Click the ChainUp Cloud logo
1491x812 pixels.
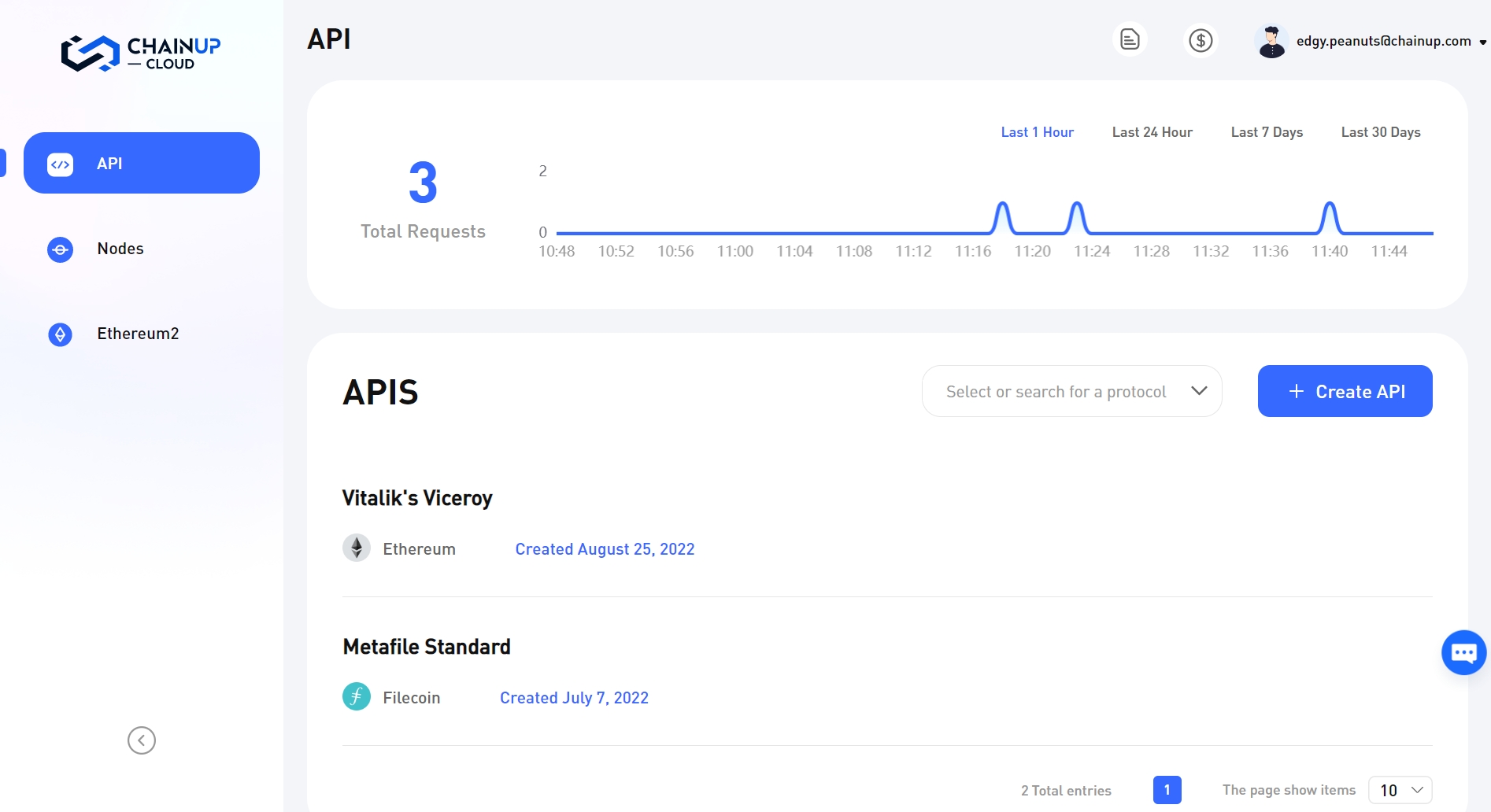click(141, 53)
